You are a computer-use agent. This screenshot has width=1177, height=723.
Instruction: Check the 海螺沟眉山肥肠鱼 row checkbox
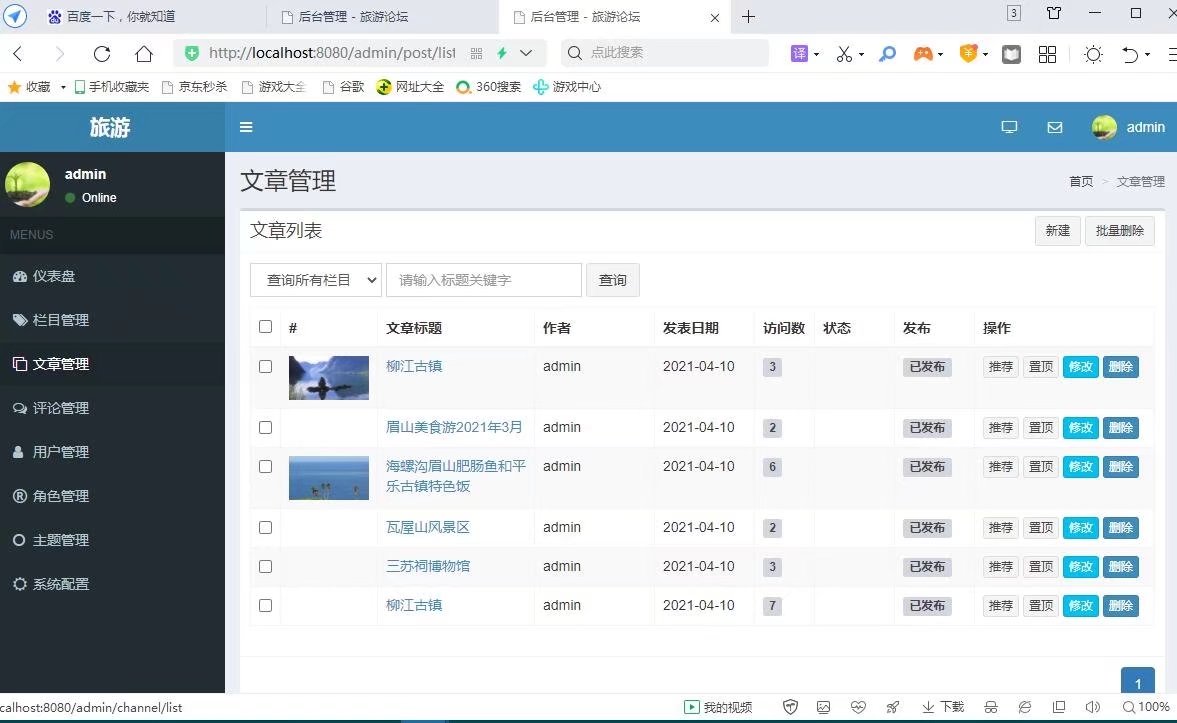click(265, 466)
